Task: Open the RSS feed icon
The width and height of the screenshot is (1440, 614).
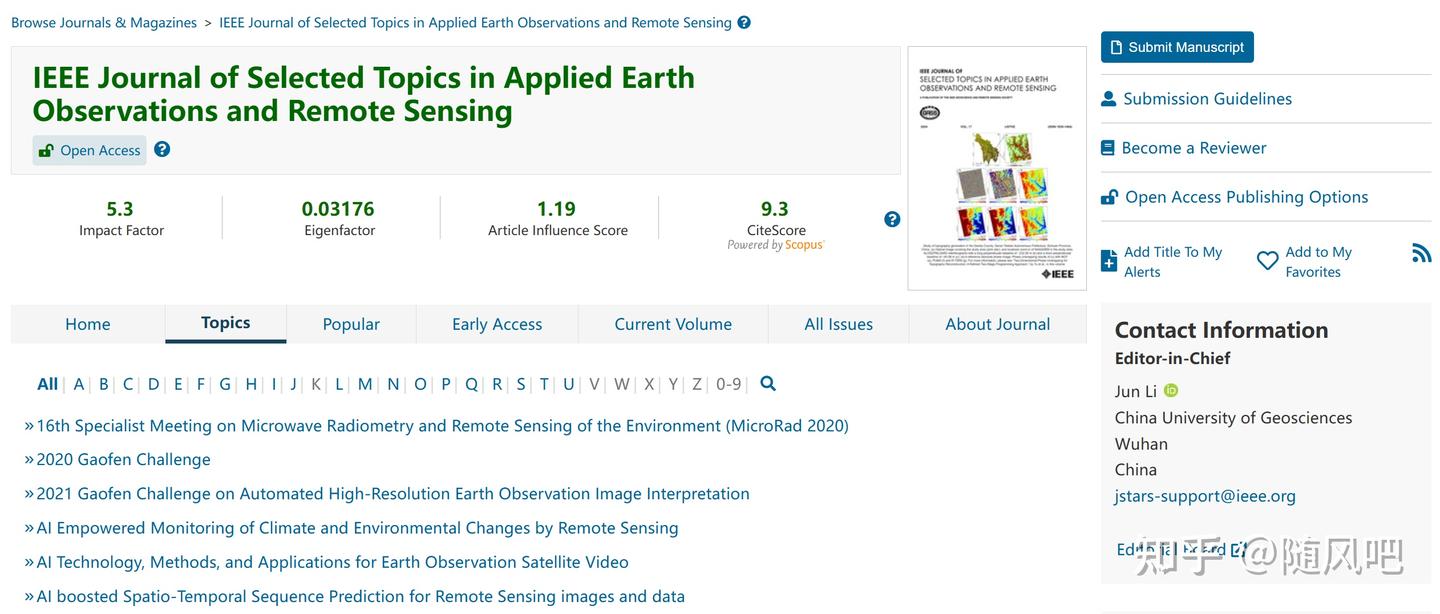Action: point(1421,253)
